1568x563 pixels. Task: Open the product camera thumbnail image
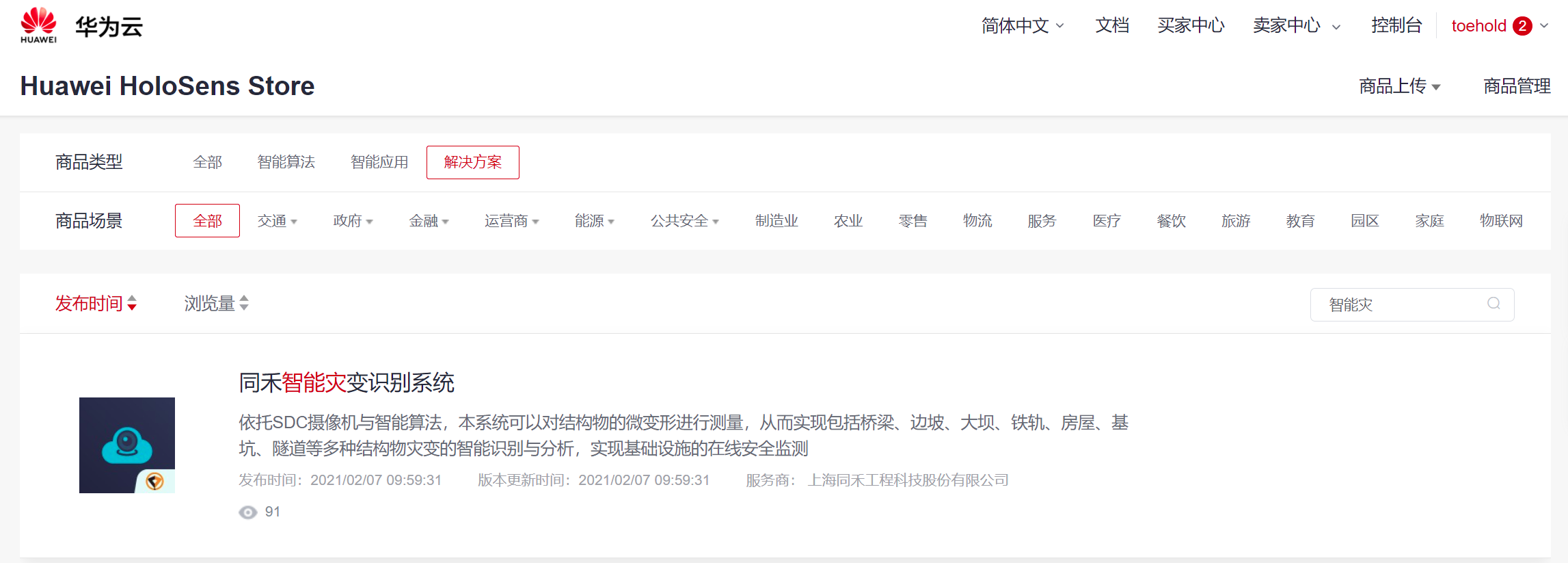pos(127,445)
